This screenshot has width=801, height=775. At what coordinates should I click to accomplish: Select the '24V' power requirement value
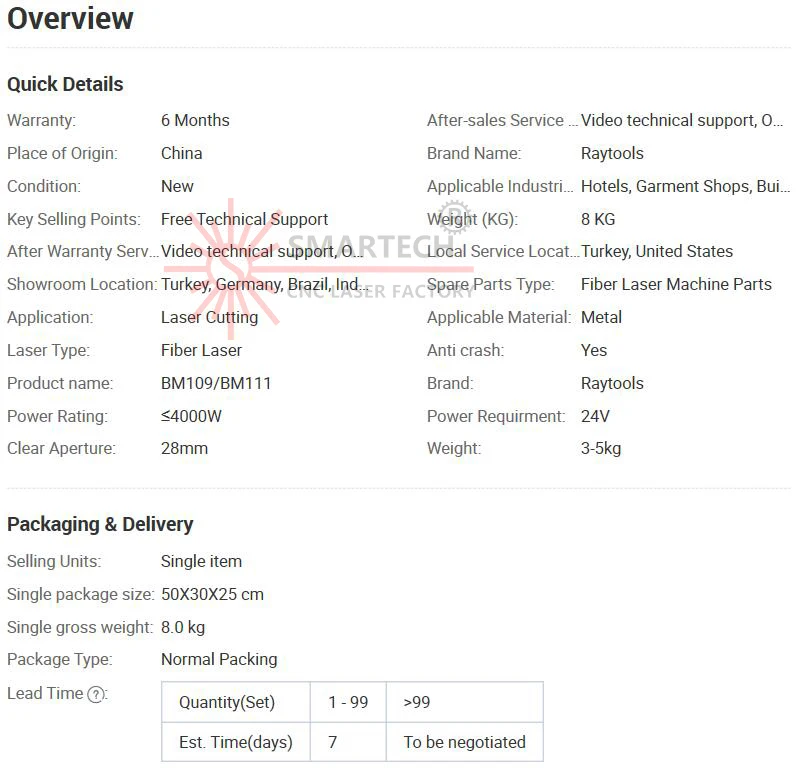595,416
